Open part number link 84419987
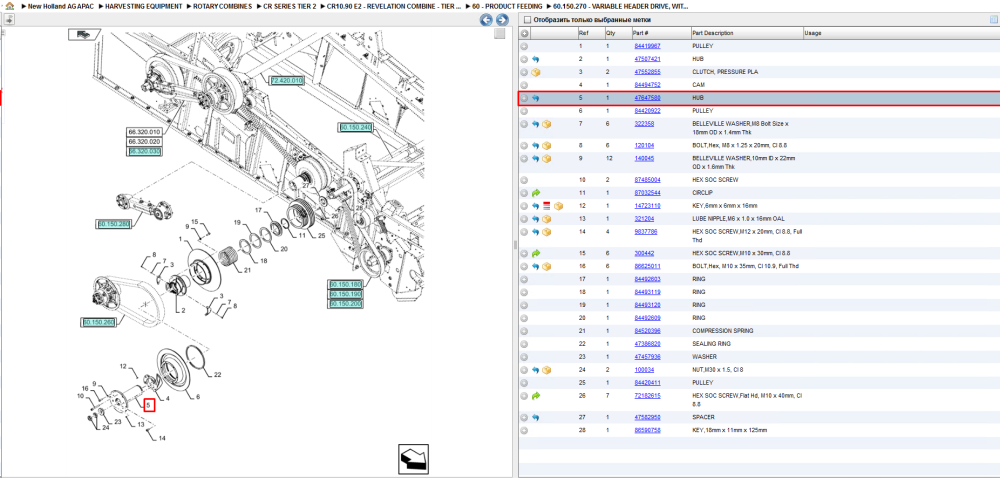 click(647, 47)
